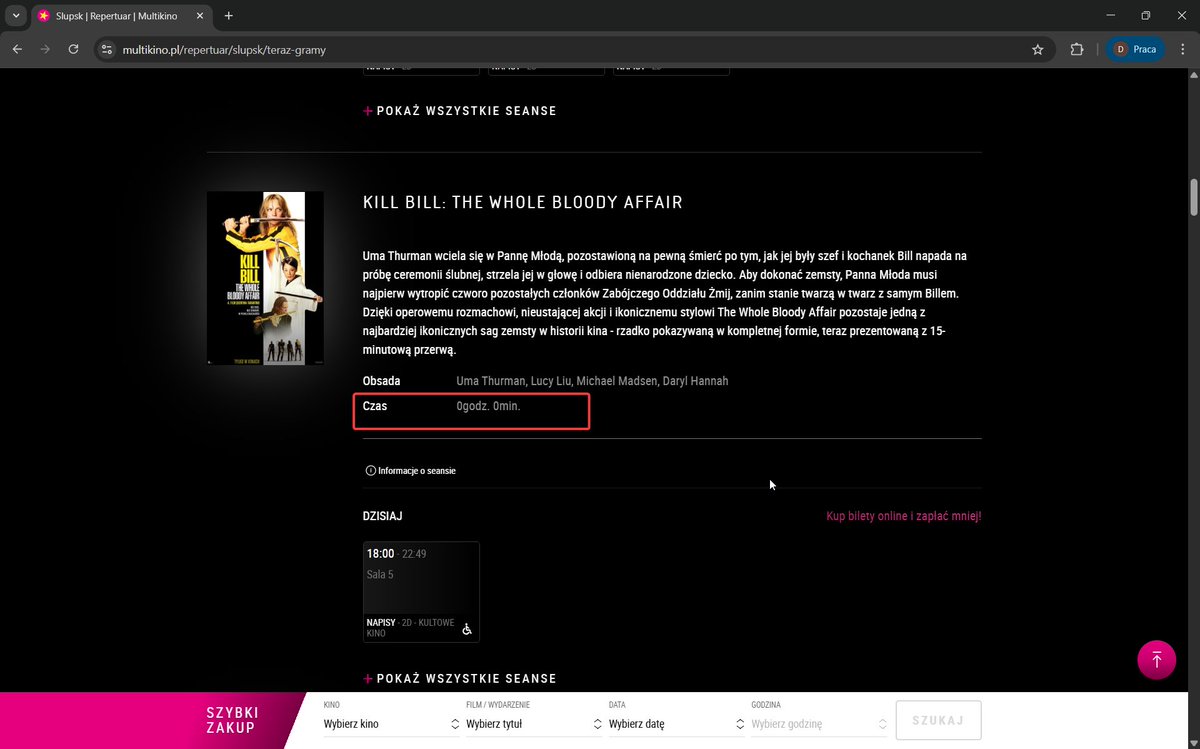Click the Szukaj button
The image size is (1200, 749).
coord(939,720)
